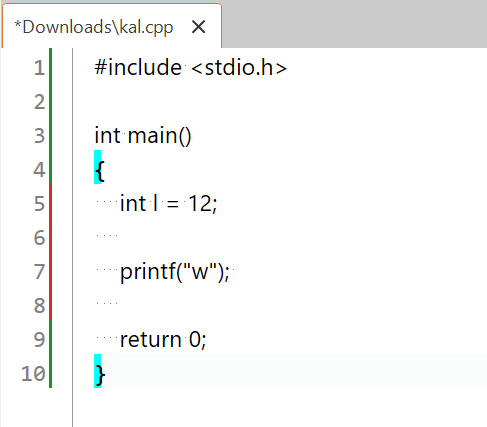Click line number 7 in gutter

tap(39, 272)
